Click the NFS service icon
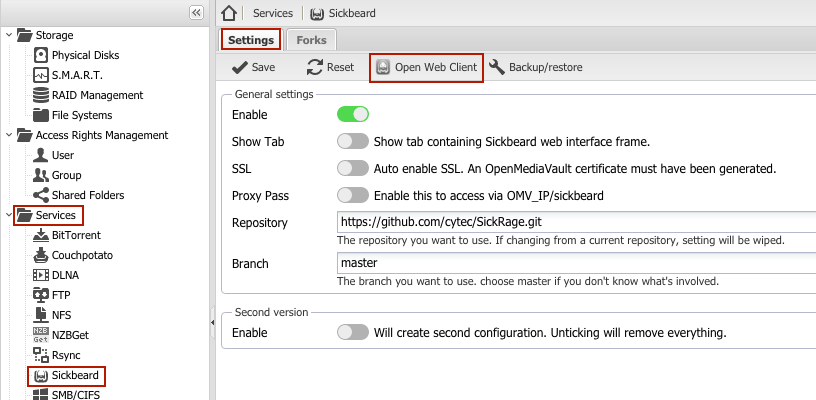This screenshot has height=400, width=816. (41, 315)
